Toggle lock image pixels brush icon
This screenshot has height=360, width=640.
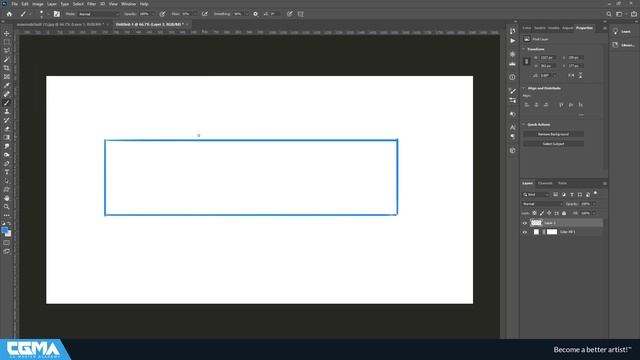click(x=542, y=213)
